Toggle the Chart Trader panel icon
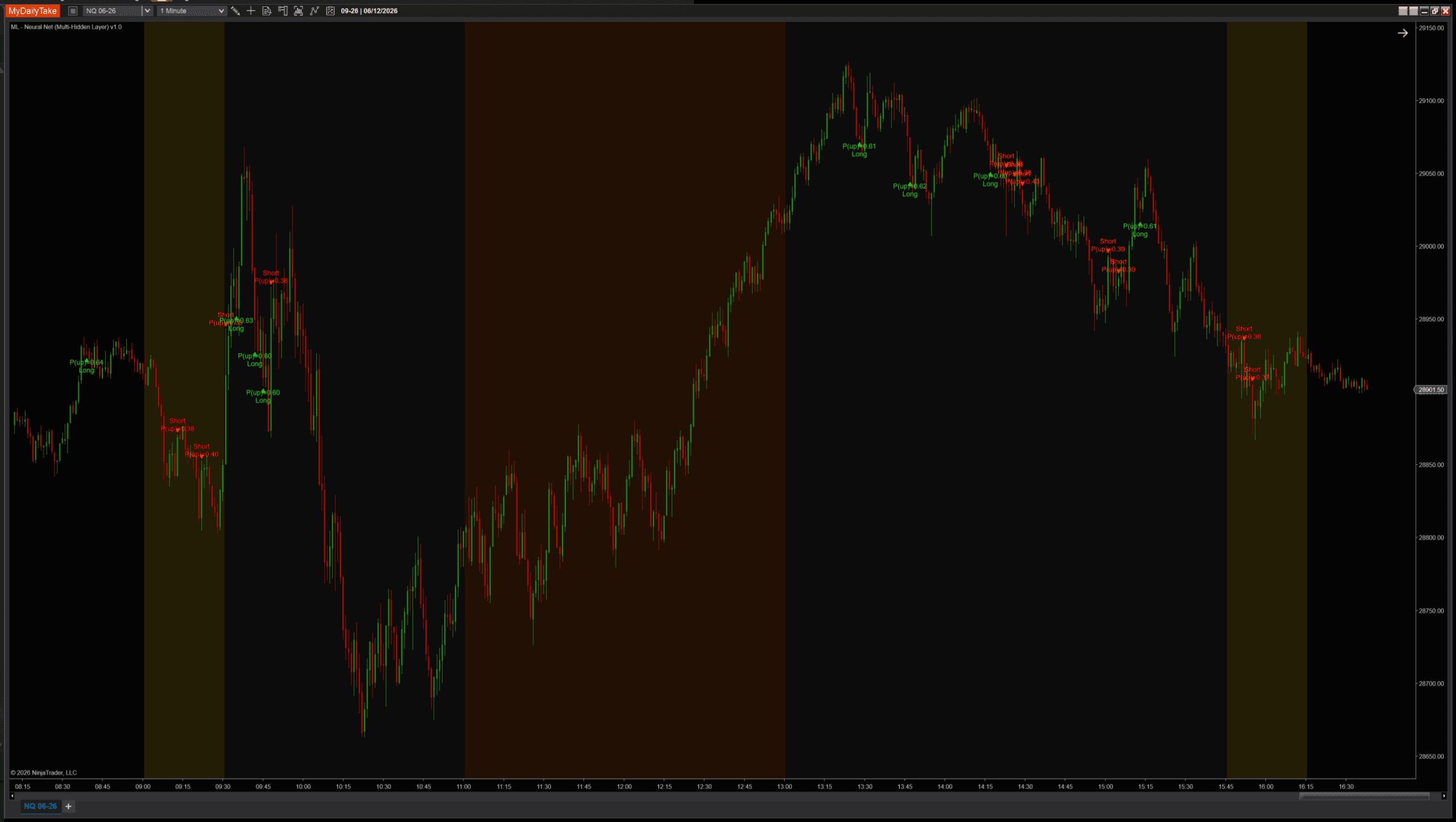The height and width of the screenshot is (822, 1456). (283, 11)
